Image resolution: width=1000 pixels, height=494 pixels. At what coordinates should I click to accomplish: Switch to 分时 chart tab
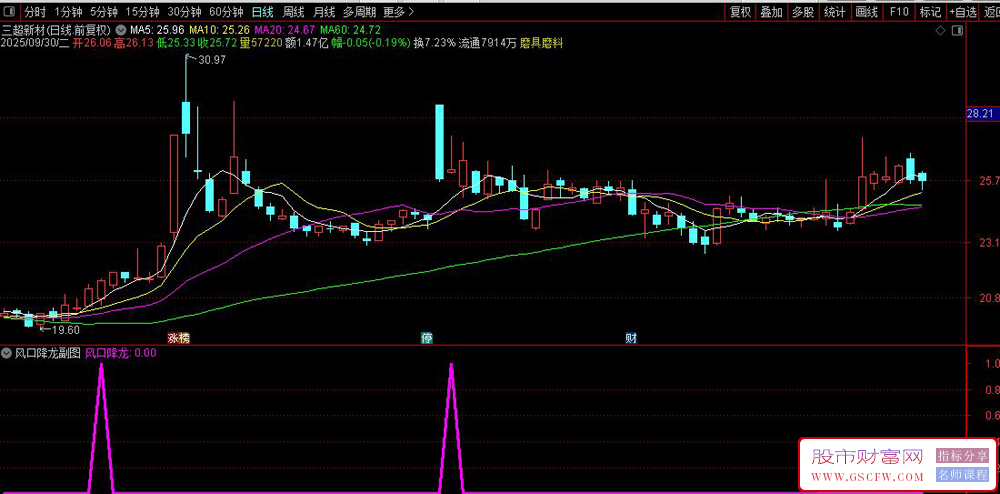pyautogui.click(x=35, y=11)
